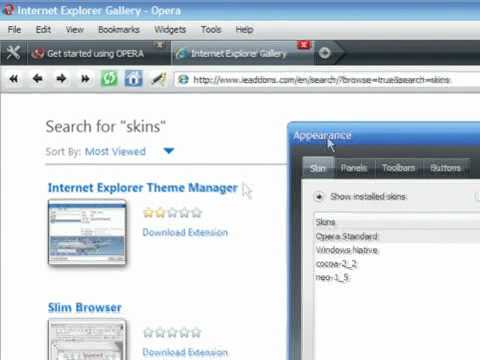Image resolution: width=480 pixels, height=360 pixels.
Task: Click the wand icon in toolbar
Action: (159, 79)
